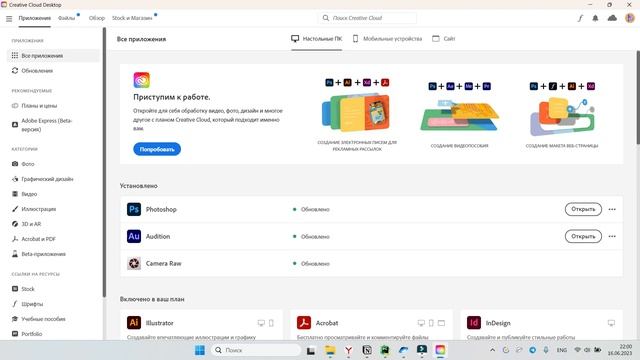640x360 pixels.
Task: Go to the Обзор tab
Action: click(x=97, y=18)
